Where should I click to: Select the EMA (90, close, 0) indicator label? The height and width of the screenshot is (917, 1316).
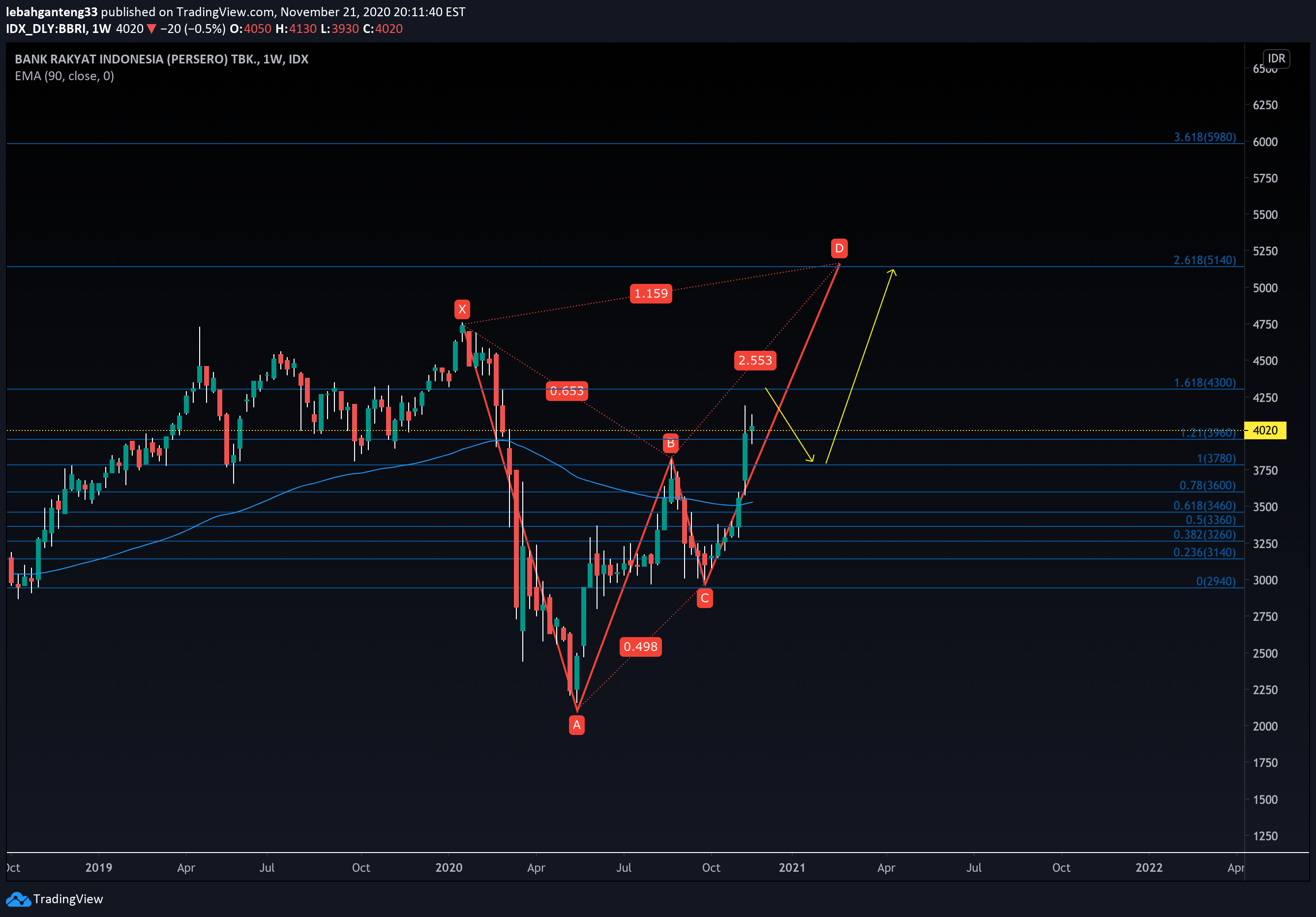click(x=64, y=76)
